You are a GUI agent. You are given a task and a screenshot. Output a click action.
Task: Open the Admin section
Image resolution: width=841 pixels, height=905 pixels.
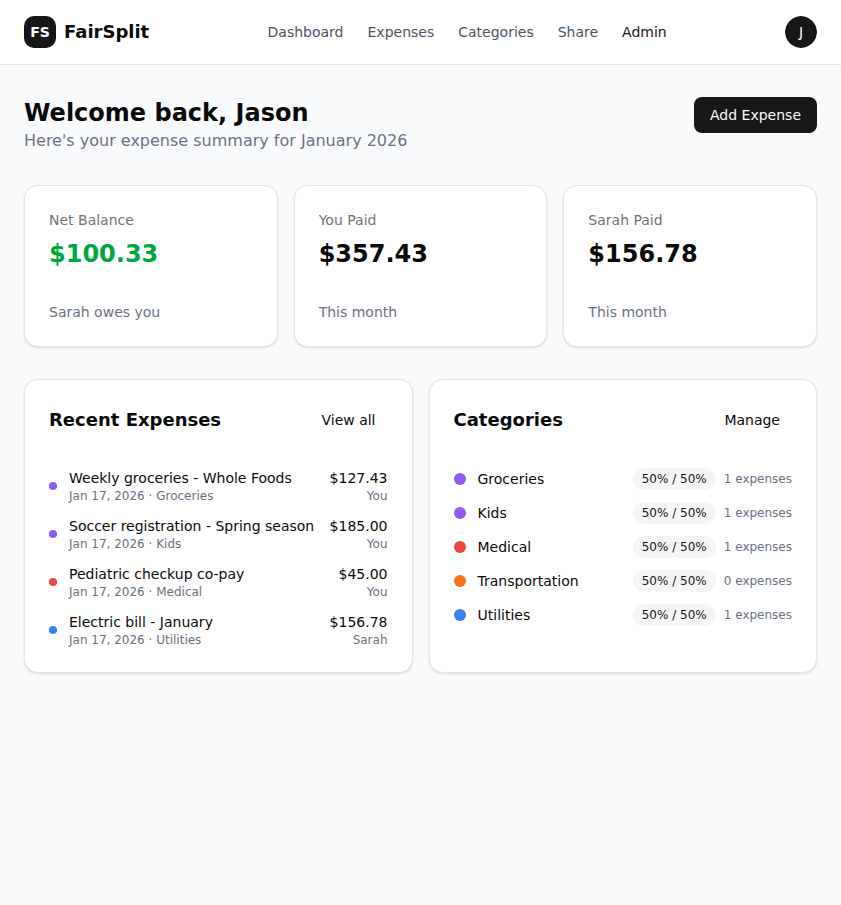coord(643,32)
